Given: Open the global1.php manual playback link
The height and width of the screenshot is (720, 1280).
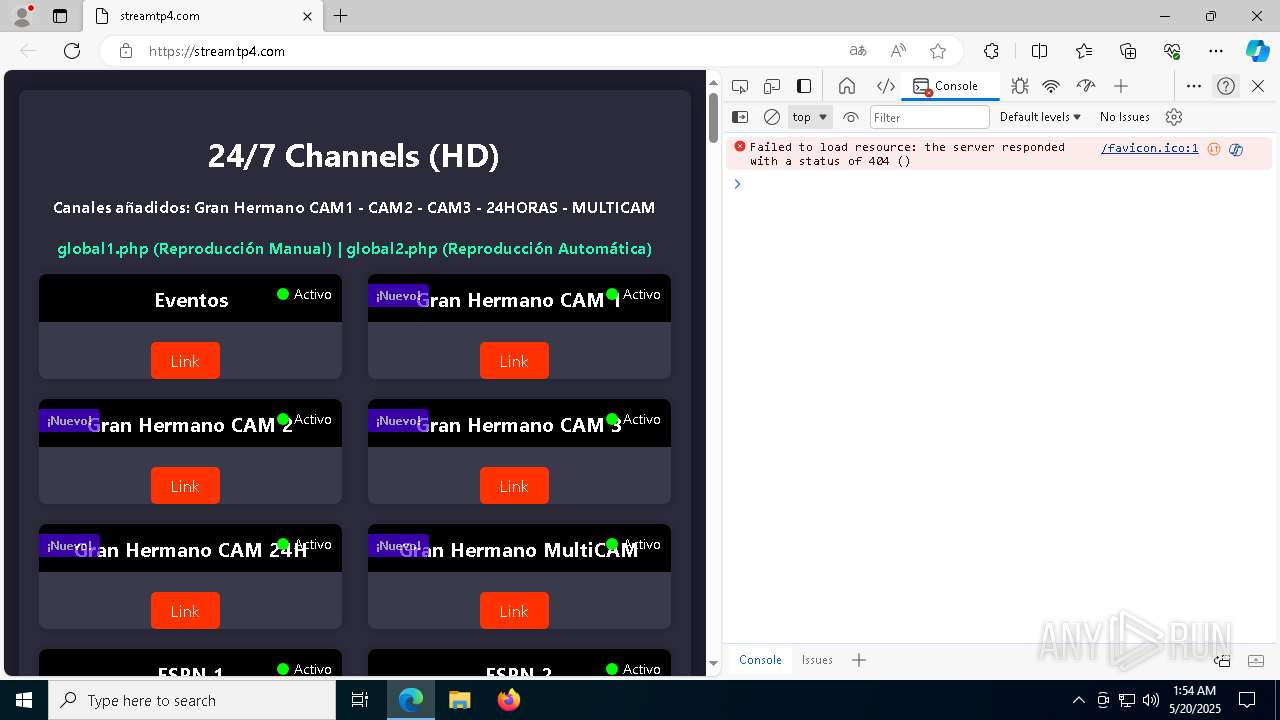Looking at the screenshot, I should pos(194,248).
